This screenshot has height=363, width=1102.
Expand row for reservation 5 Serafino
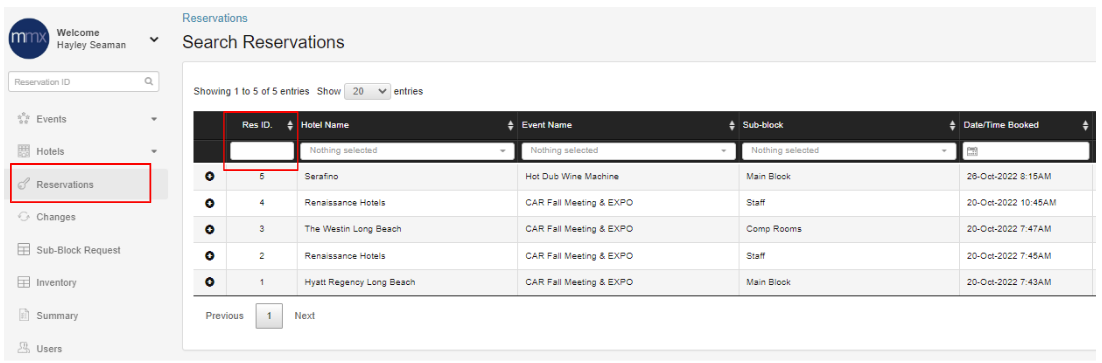[209, 177]
